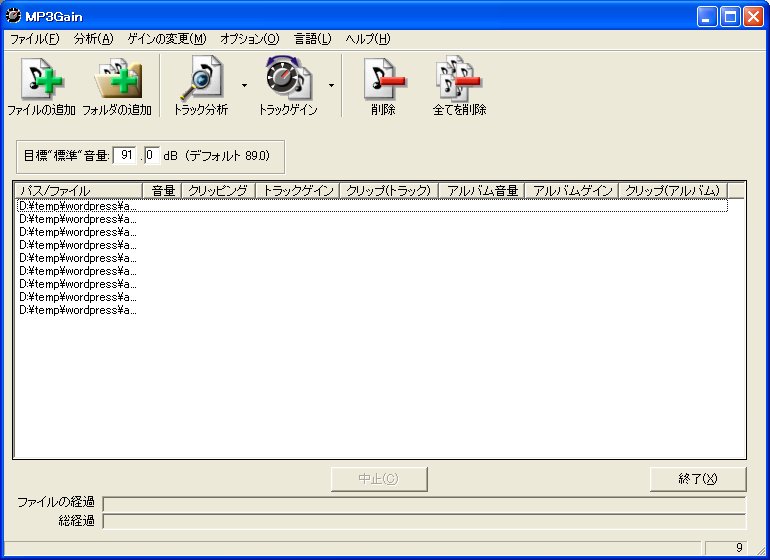Click the target volume decimal field
The width and height of the screenshot is (770, 560).
[x=151, y=155]
